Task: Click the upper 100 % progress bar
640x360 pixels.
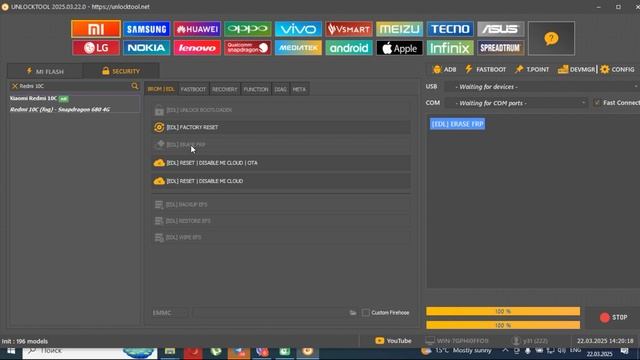Action: pyautogui.click(x=503, y=311)
